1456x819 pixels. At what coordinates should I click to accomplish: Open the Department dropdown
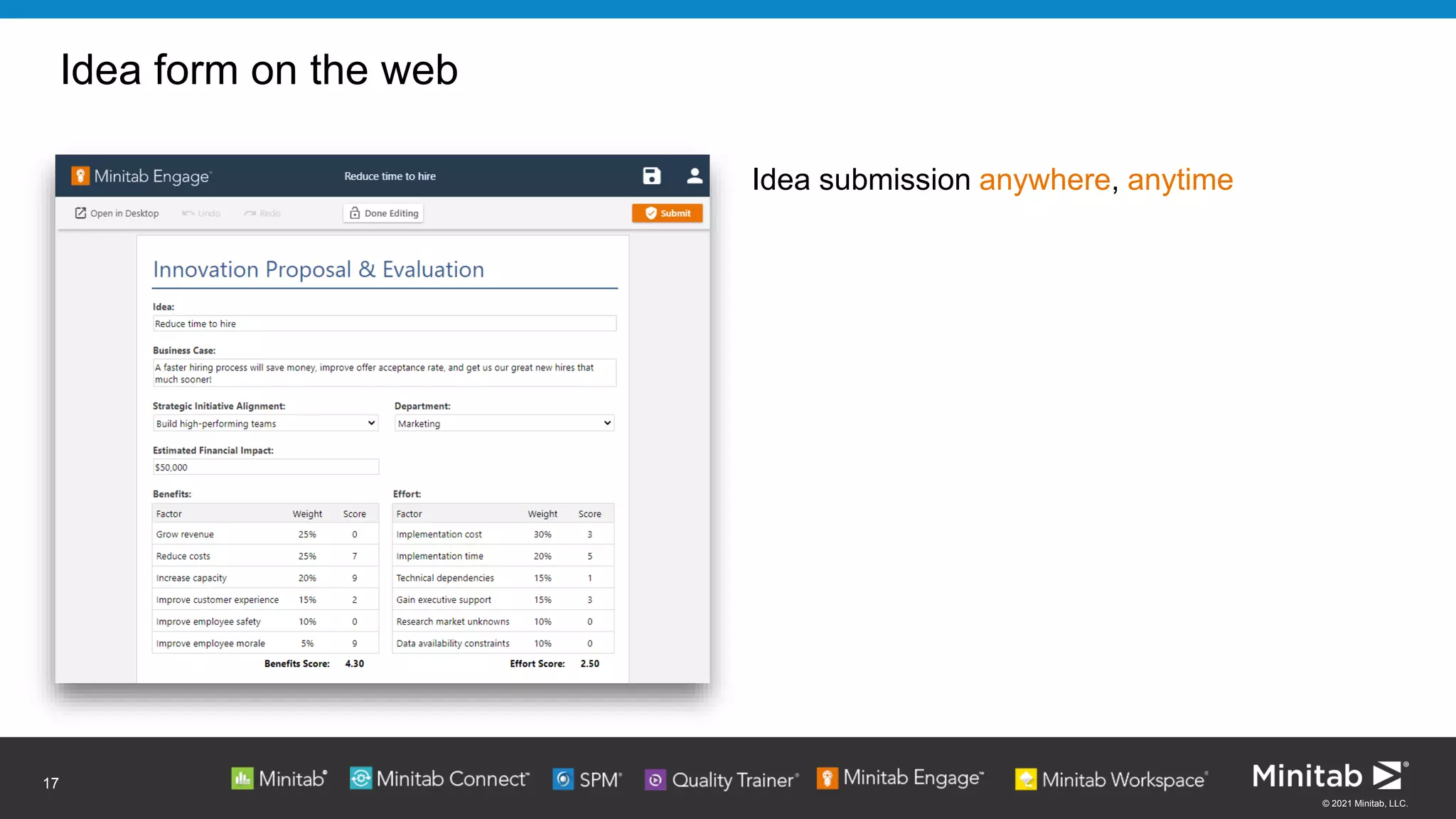click(x=504, y=423)
